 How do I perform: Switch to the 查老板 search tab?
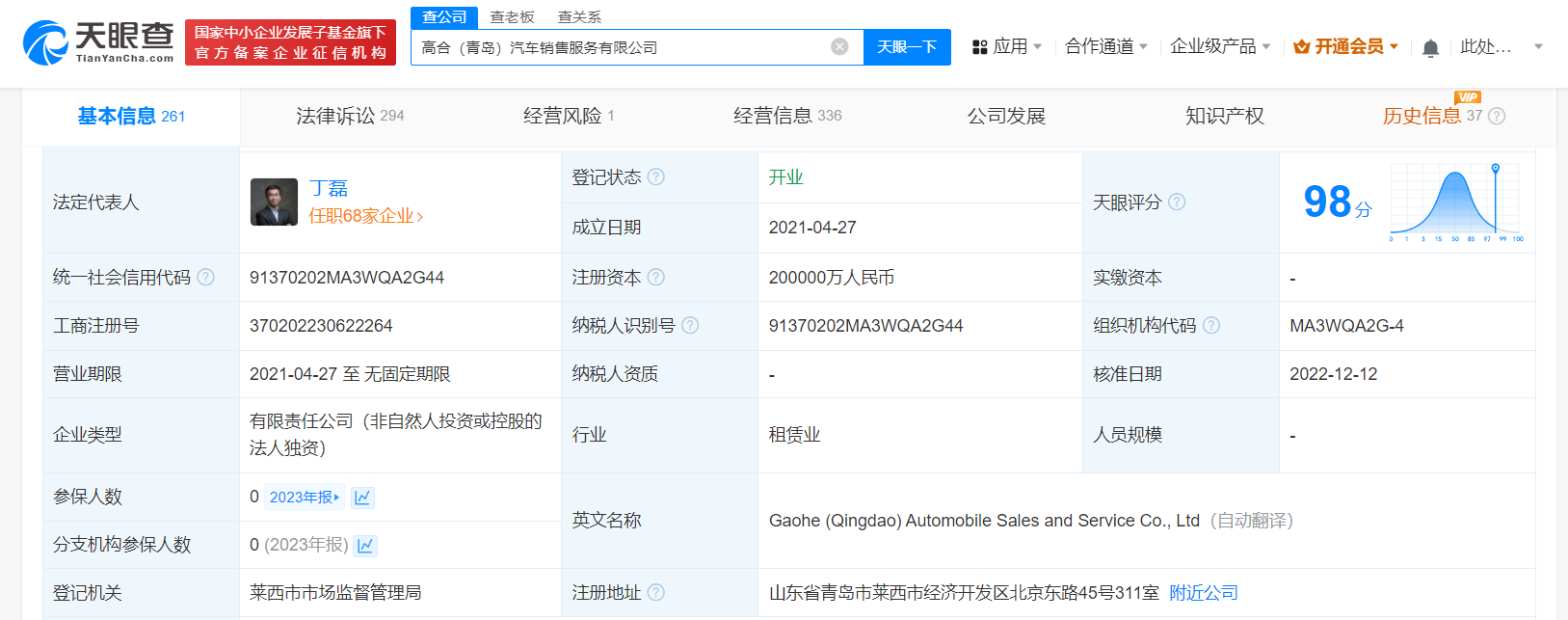click(x=512, y=17)
